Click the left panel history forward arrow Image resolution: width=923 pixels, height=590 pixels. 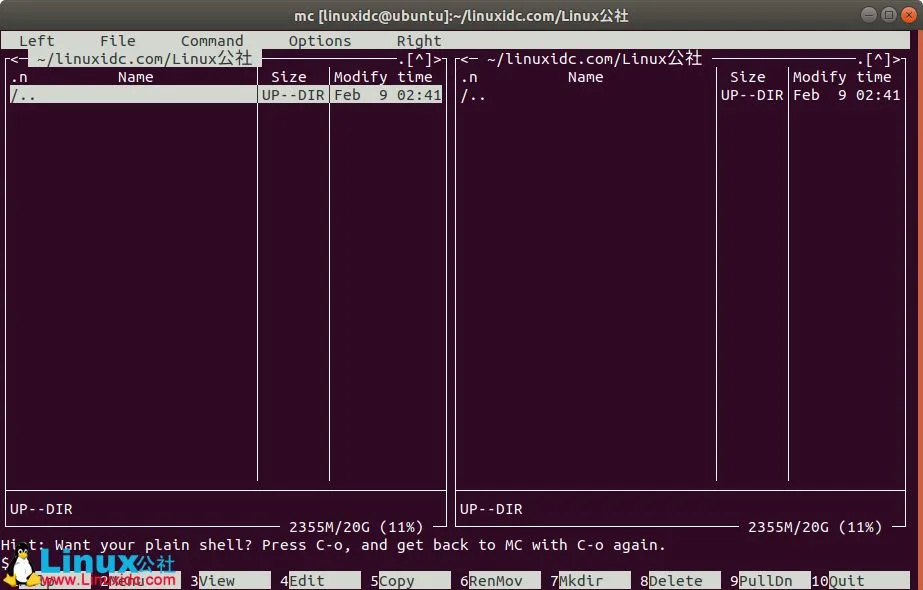pyautogui.click(x=437, y=59)
